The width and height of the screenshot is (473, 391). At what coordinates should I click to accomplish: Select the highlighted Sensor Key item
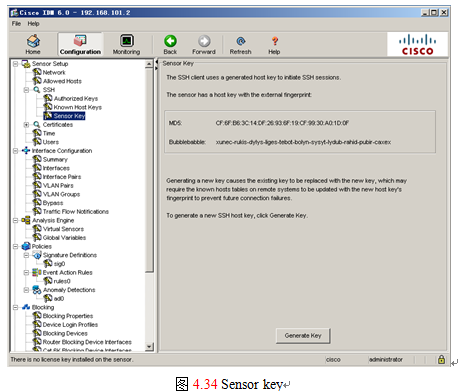coord(69,116)
